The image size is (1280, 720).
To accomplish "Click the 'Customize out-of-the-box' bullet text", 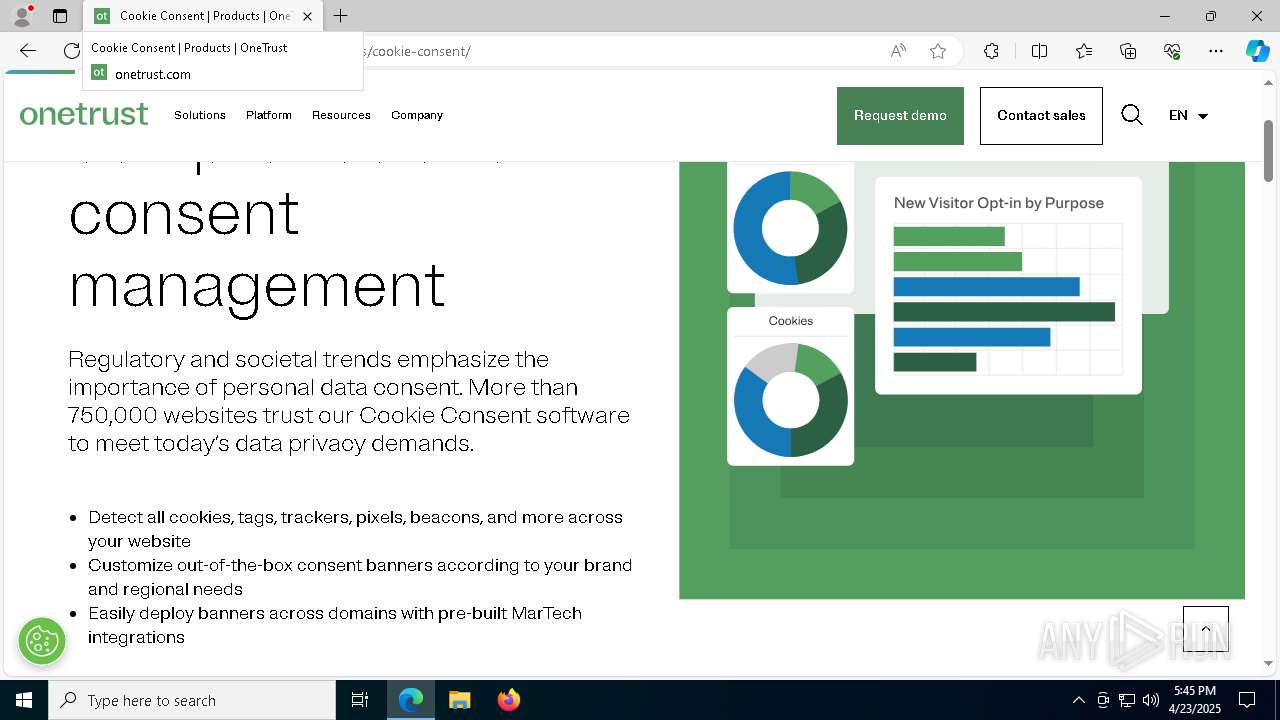I will pos(360,577).
